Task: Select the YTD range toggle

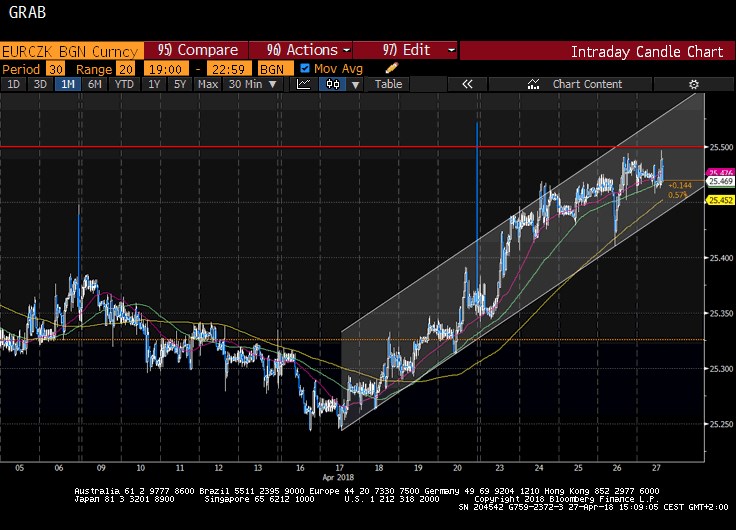Action: pos(124,85)
